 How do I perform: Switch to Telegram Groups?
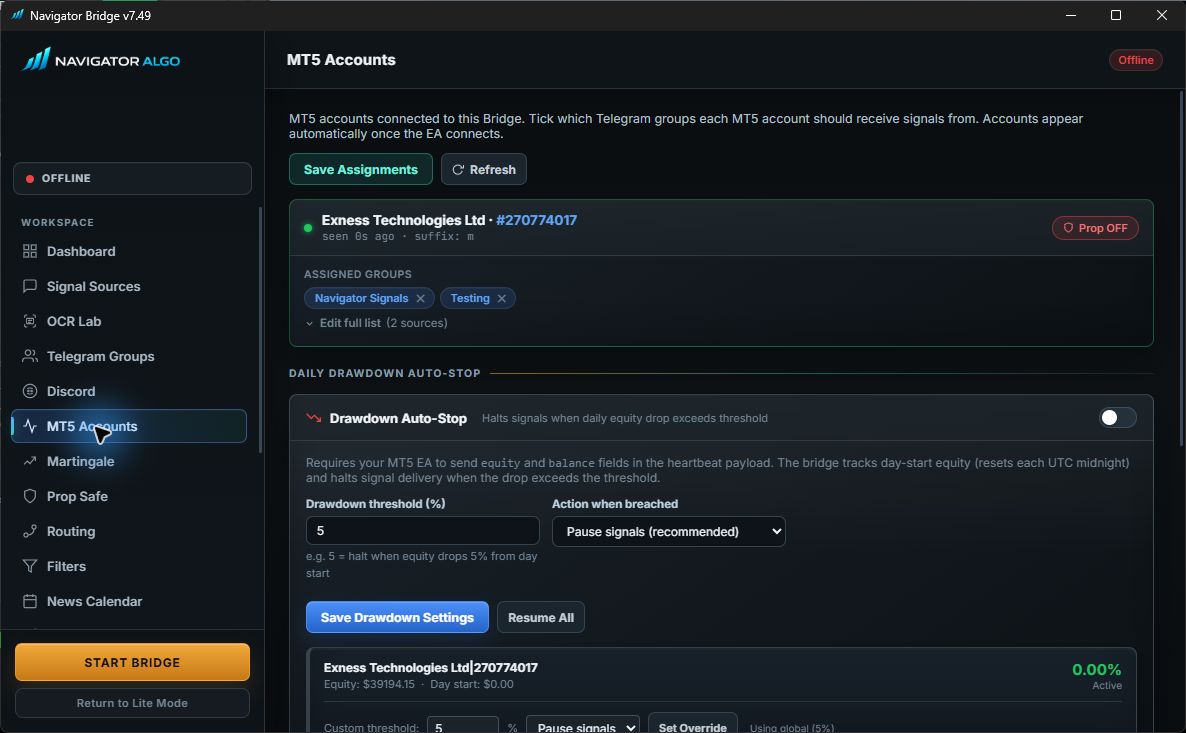[100, 356]
